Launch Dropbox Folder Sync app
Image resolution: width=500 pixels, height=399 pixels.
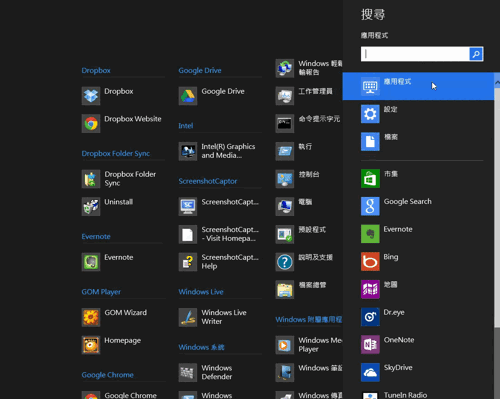(119, 179)
